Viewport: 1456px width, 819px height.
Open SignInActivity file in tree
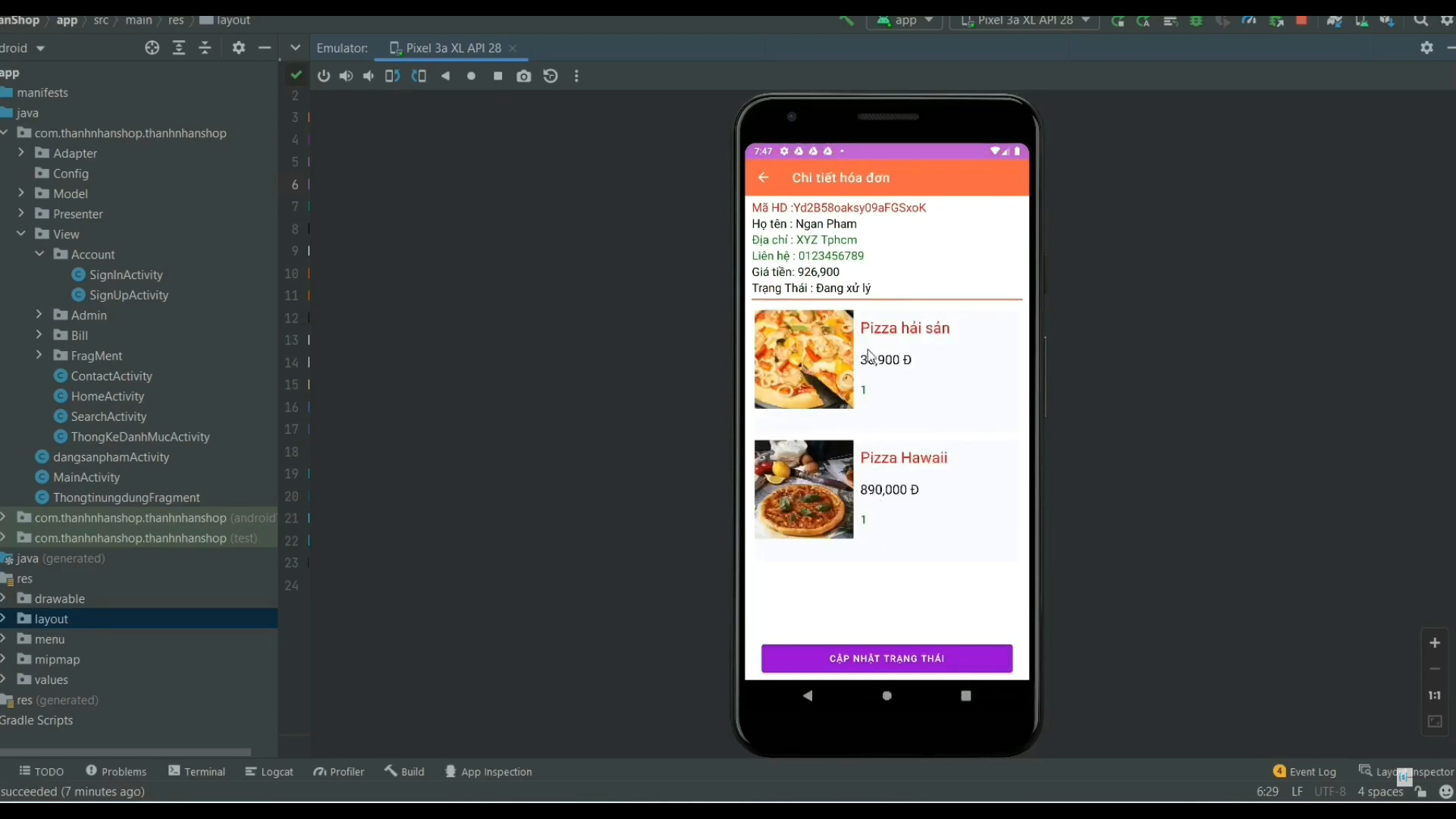[126, 275]
